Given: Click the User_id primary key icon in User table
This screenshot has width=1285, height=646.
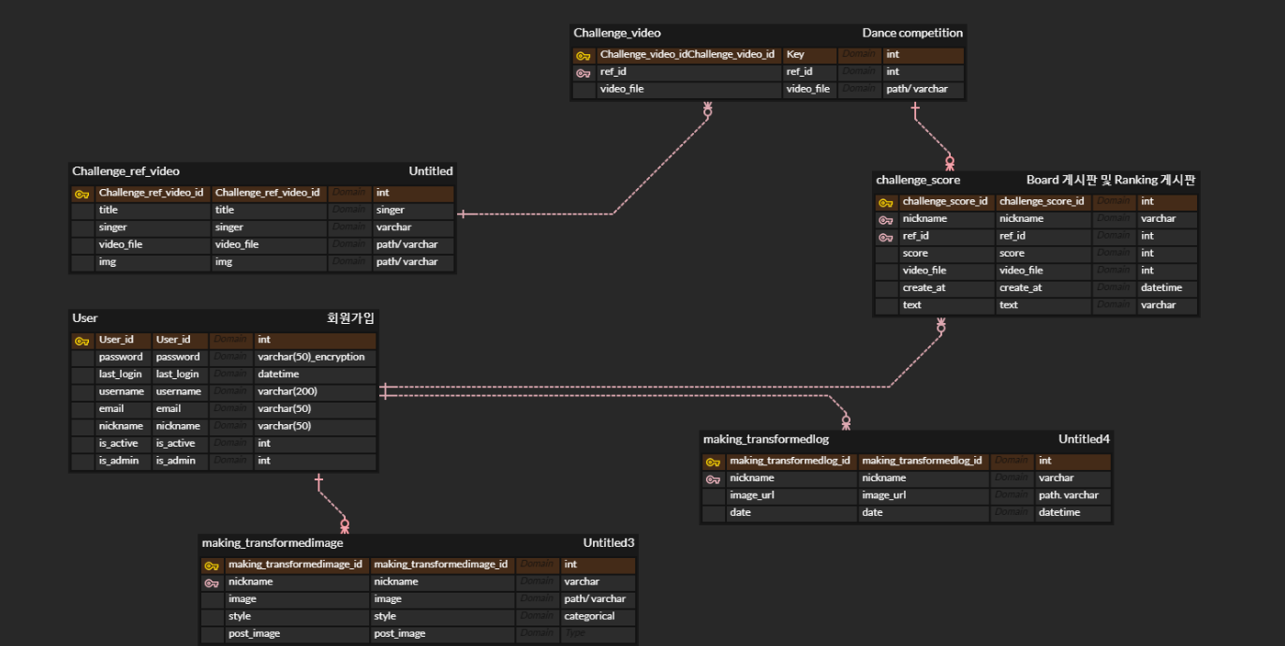Looking at the screenshot, I should (82, 339).
